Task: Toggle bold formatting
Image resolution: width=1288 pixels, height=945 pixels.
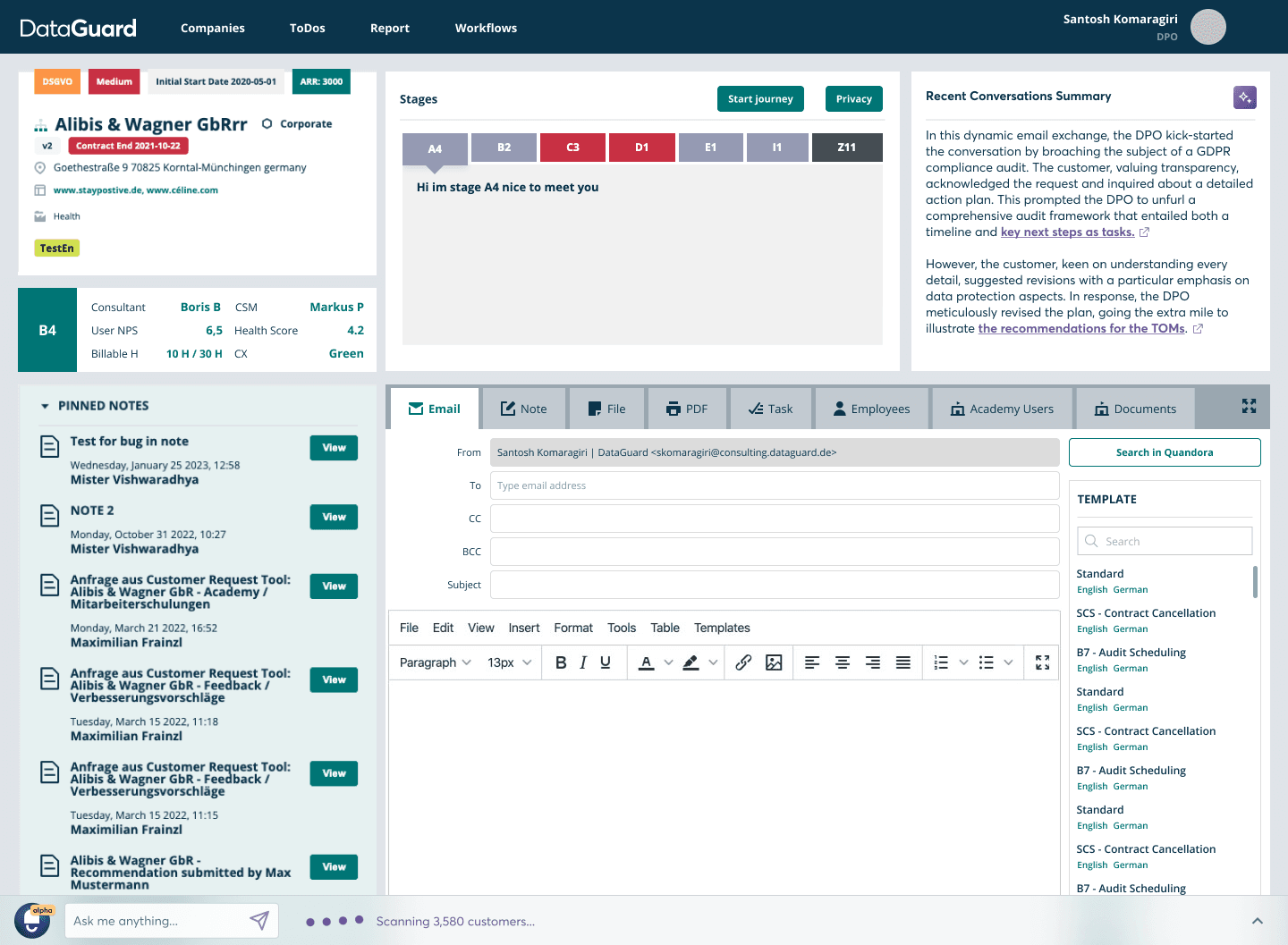Action: tap(561, 662)
